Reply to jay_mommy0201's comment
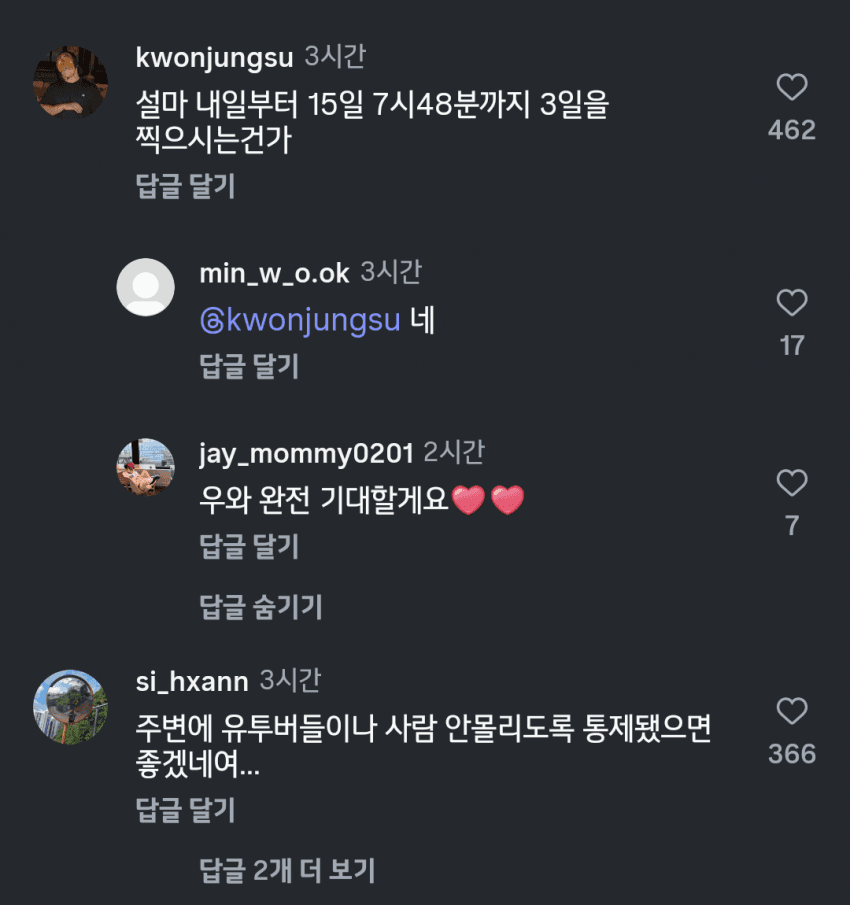The image size is (850, 905). [x=249, y=546]
